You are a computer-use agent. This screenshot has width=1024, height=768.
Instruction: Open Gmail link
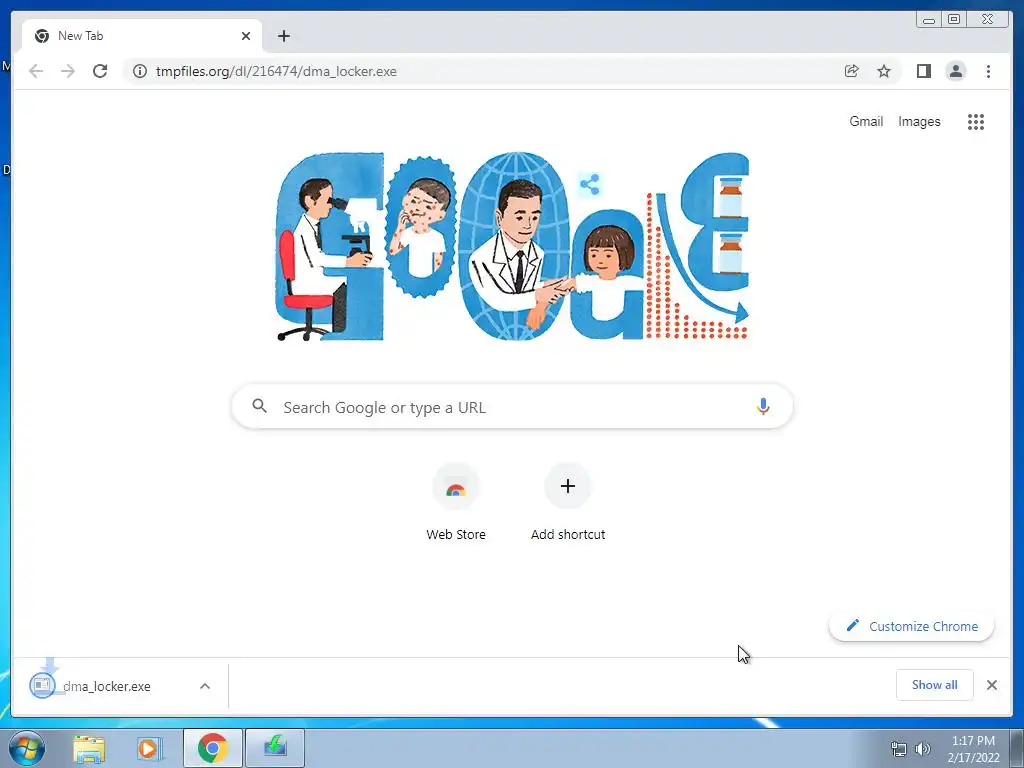pos(866,121)
